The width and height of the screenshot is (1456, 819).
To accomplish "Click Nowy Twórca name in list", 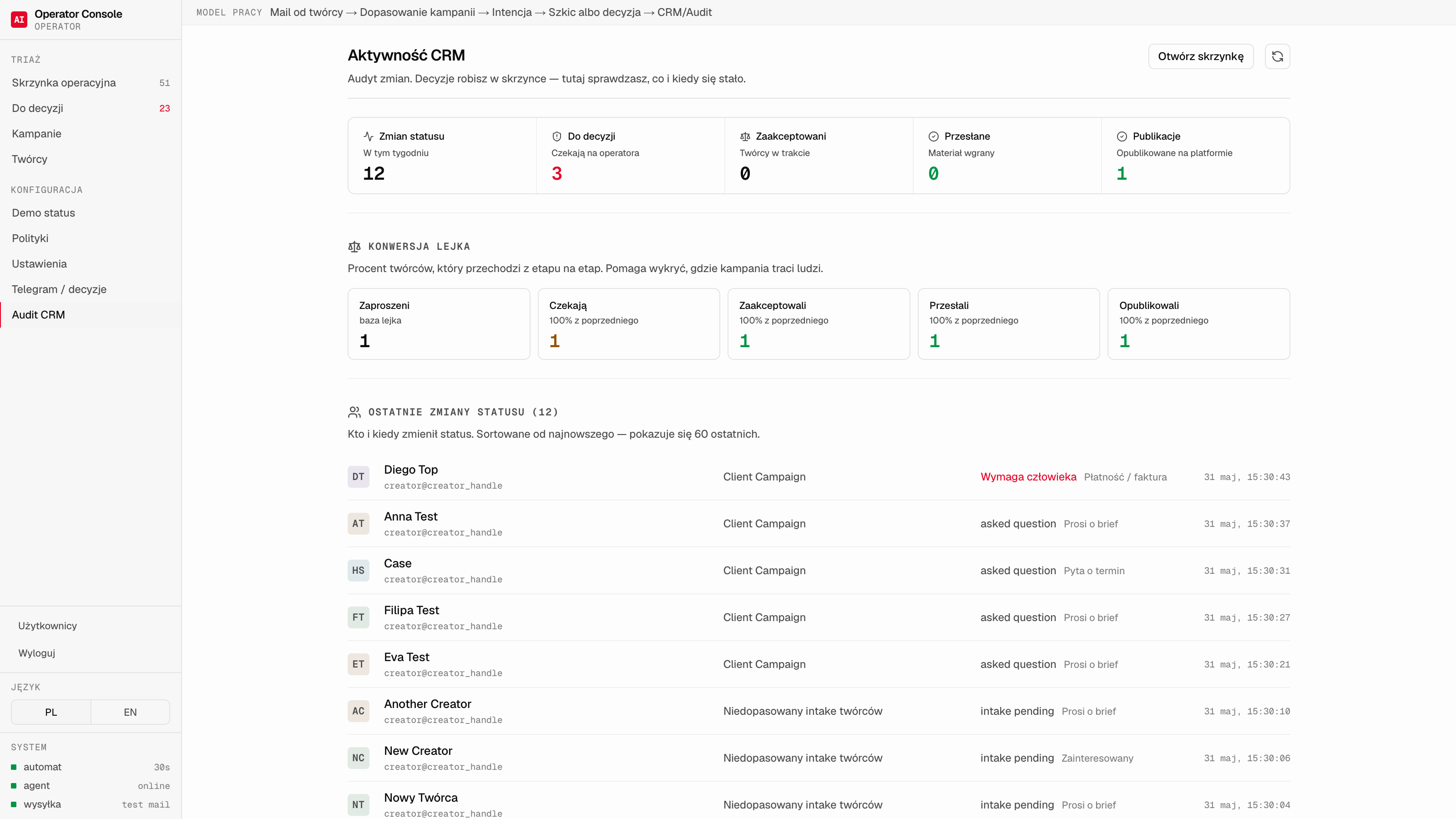I will [x=420, y=798].
